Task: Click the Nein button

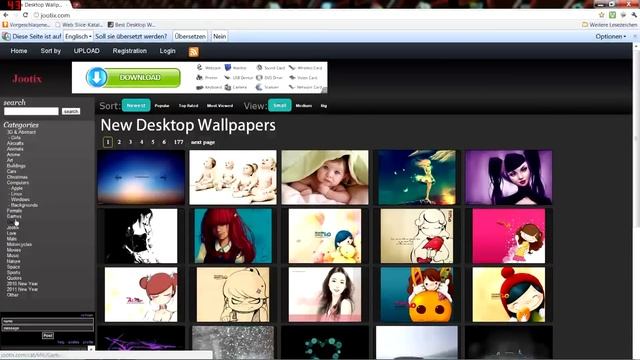Action: click(219, 36)
